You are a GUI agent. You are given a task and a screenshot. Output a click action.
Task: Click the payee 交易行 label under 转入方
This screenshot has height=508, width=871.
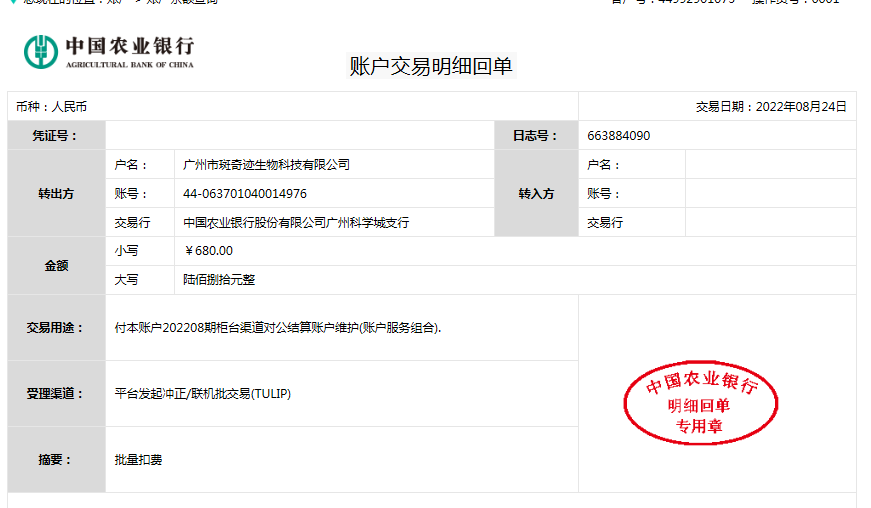(605, 223)
